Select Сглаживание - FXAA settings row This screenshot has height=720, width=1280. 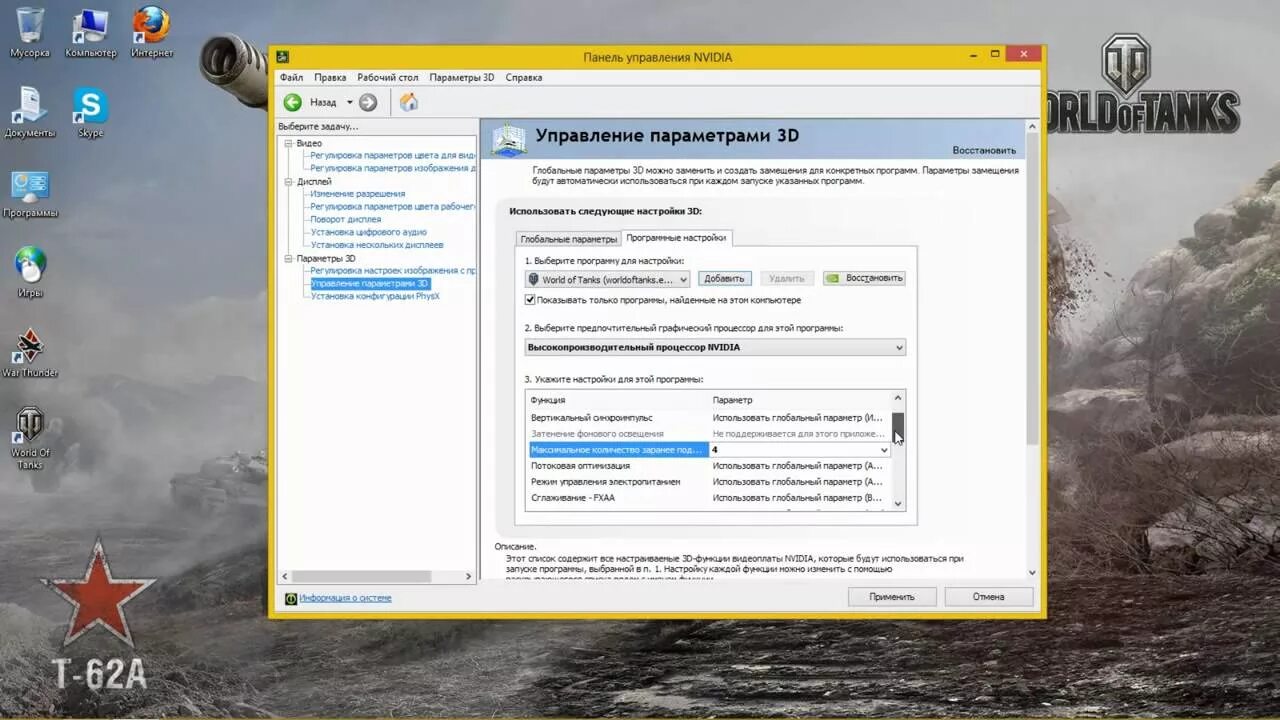click(709, 498)
